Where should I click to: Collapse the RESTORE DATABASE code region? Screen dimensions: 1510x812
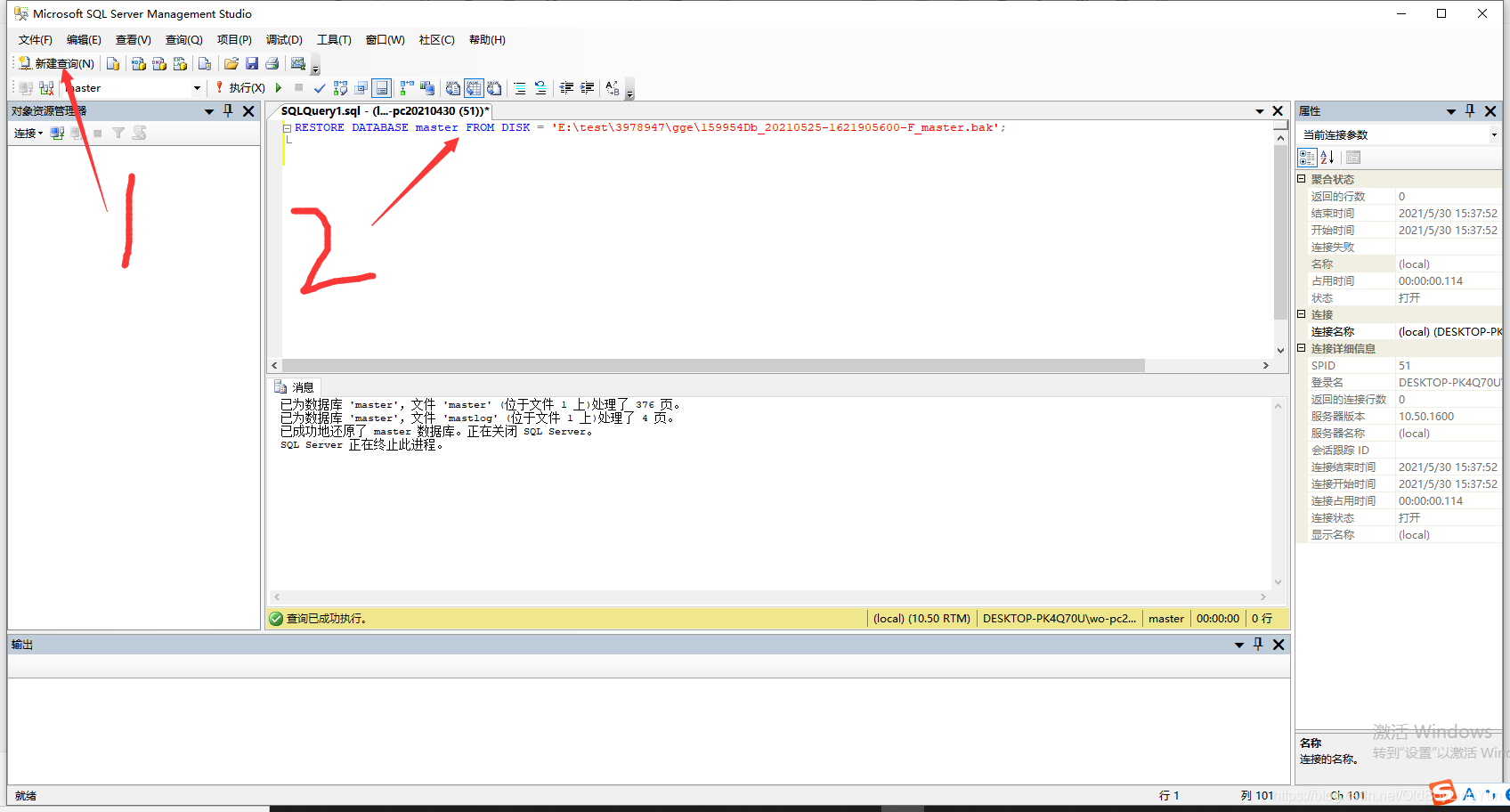(x=287, y=127)
